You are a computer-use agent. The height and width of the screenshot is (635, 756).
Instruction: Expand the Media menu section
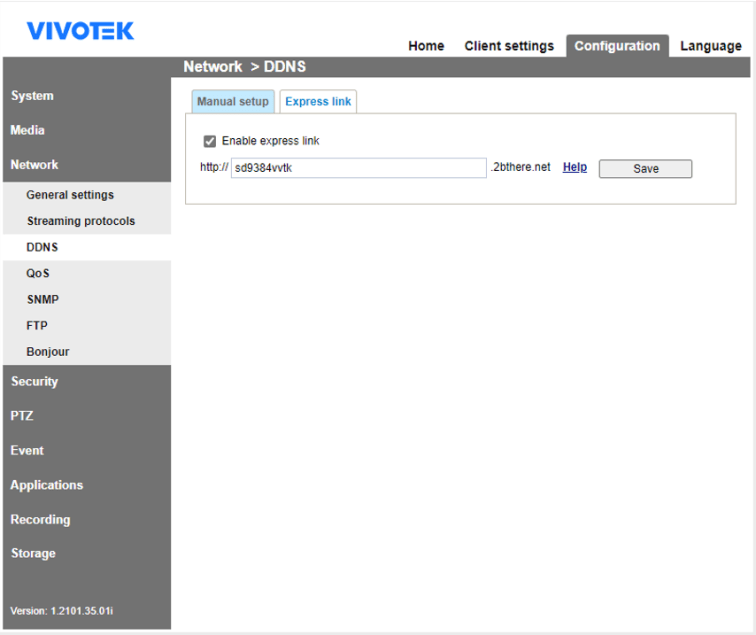point(28,130)
